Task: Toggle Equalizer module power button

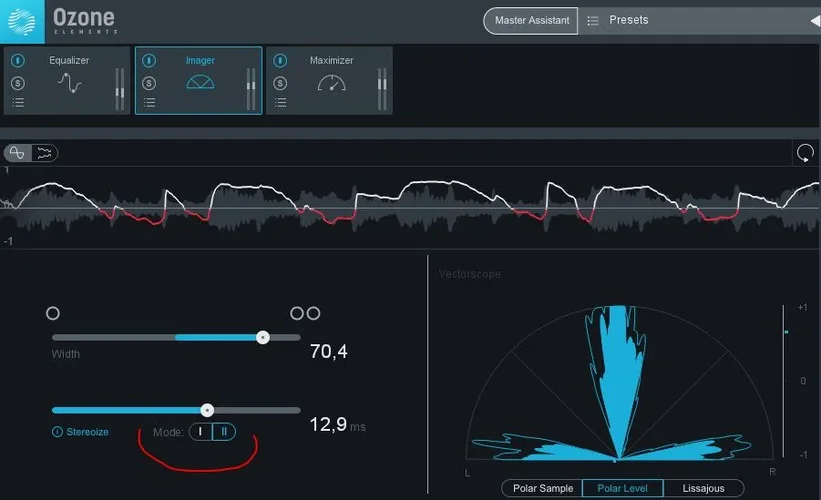Action: [18, 61]
